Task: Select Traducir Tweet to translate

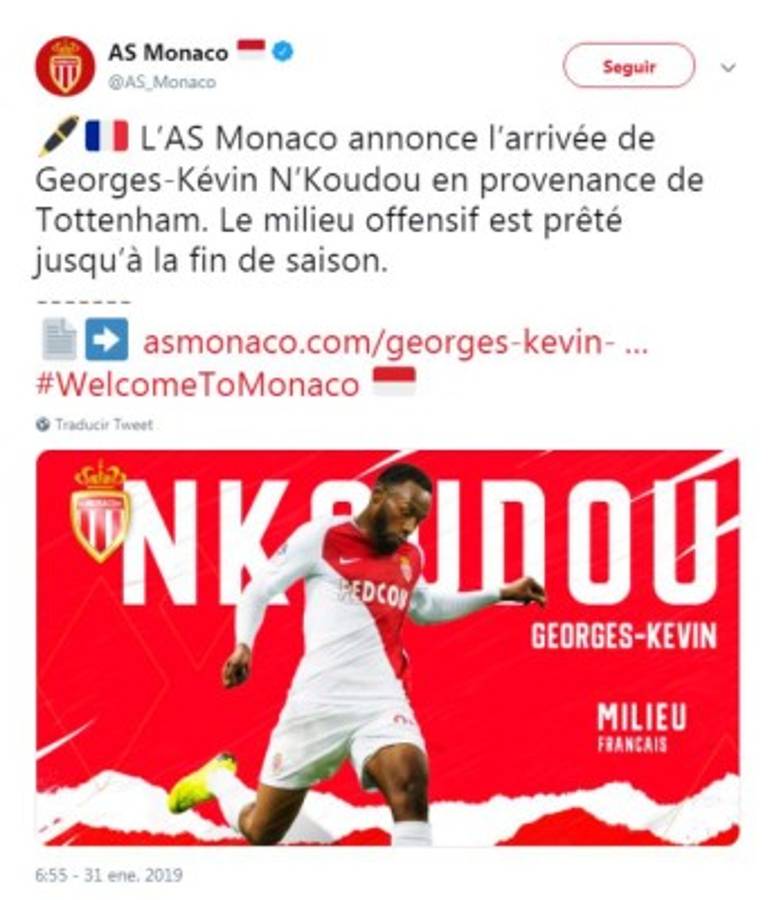Action: click(104, 425)
